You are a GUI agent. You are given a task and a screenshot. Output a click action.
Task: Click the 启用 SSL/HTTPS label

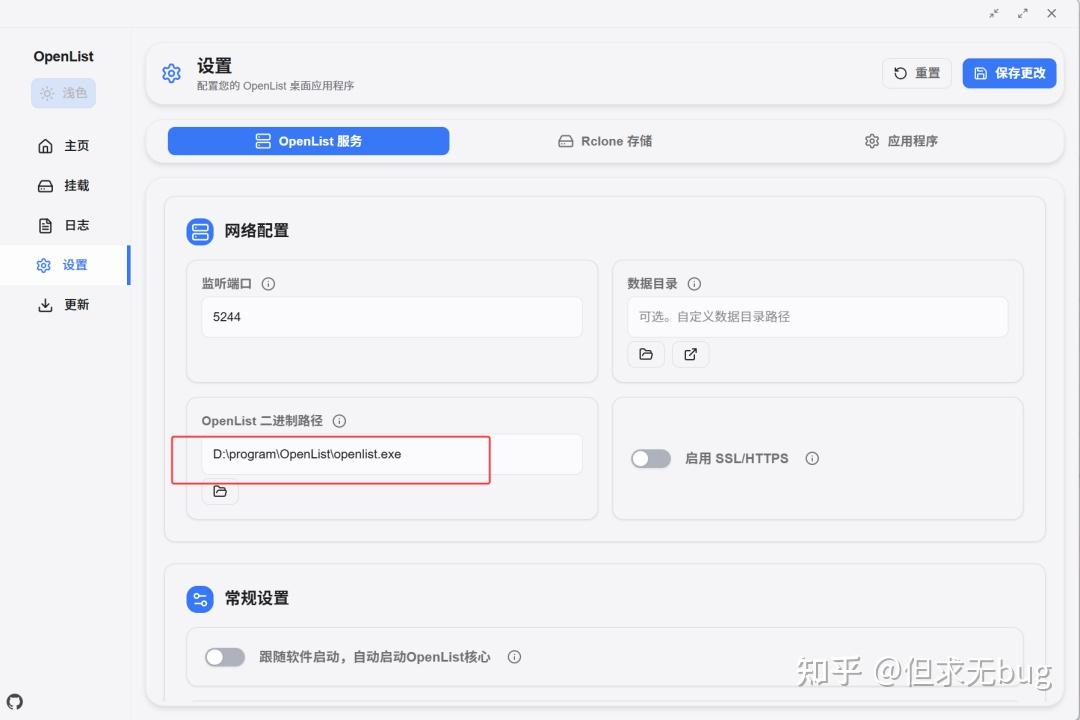click(x=736, y=458)
